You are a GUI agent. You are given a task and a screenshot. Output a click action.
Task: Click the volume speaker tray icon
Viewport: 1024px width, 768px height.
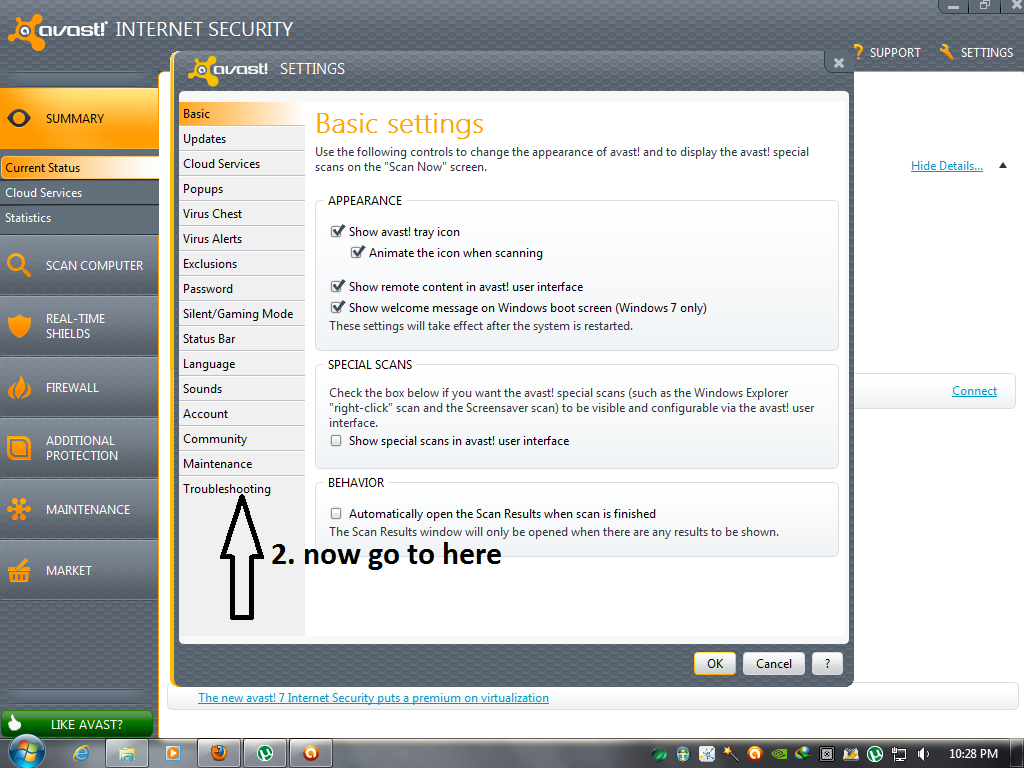point(923,754)
